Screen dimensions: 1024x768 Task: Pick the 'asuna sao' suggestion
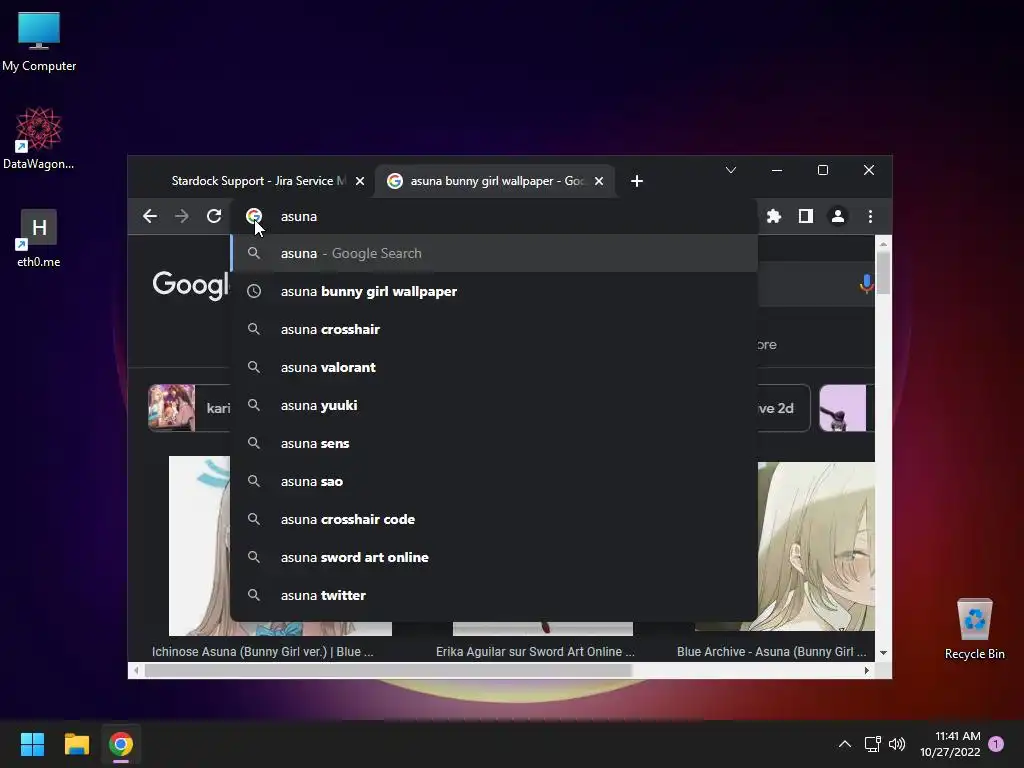point(494,481)
